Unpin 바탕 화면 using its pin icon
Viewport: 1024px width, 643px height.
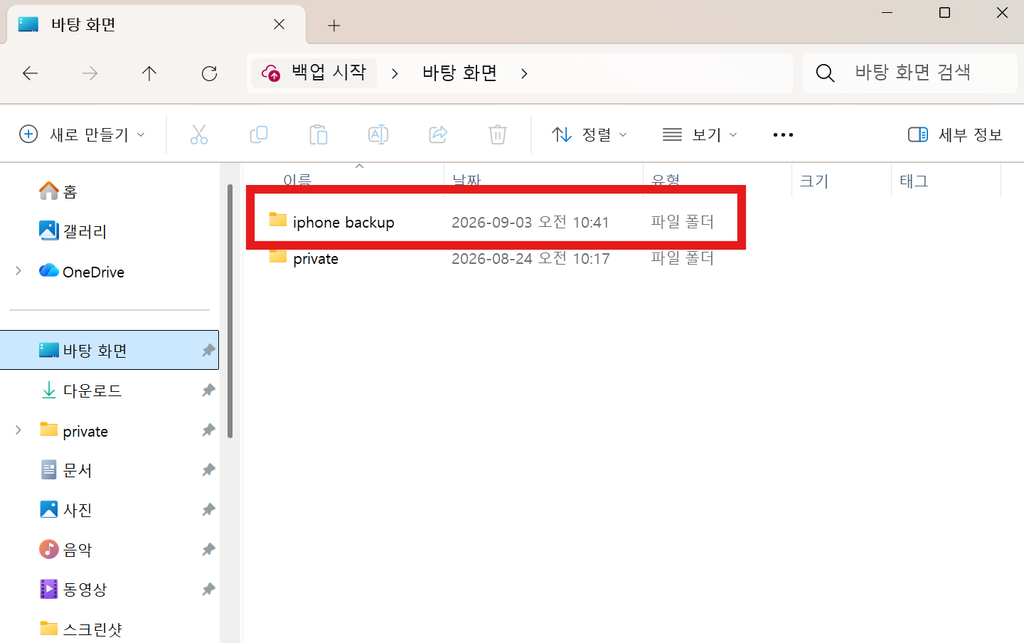click(208, 351)
